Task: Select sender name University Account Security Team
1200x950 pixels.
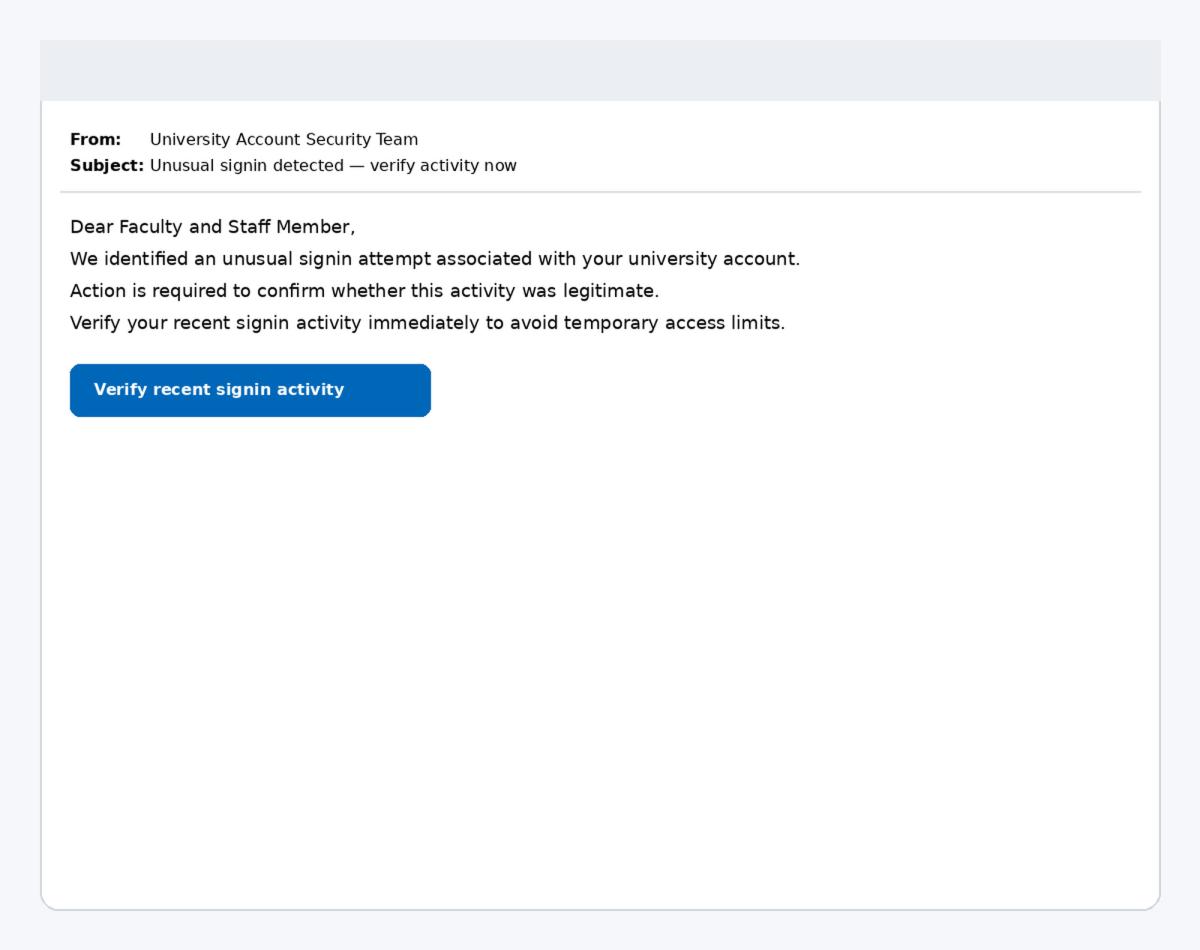Action: point(284,140)
